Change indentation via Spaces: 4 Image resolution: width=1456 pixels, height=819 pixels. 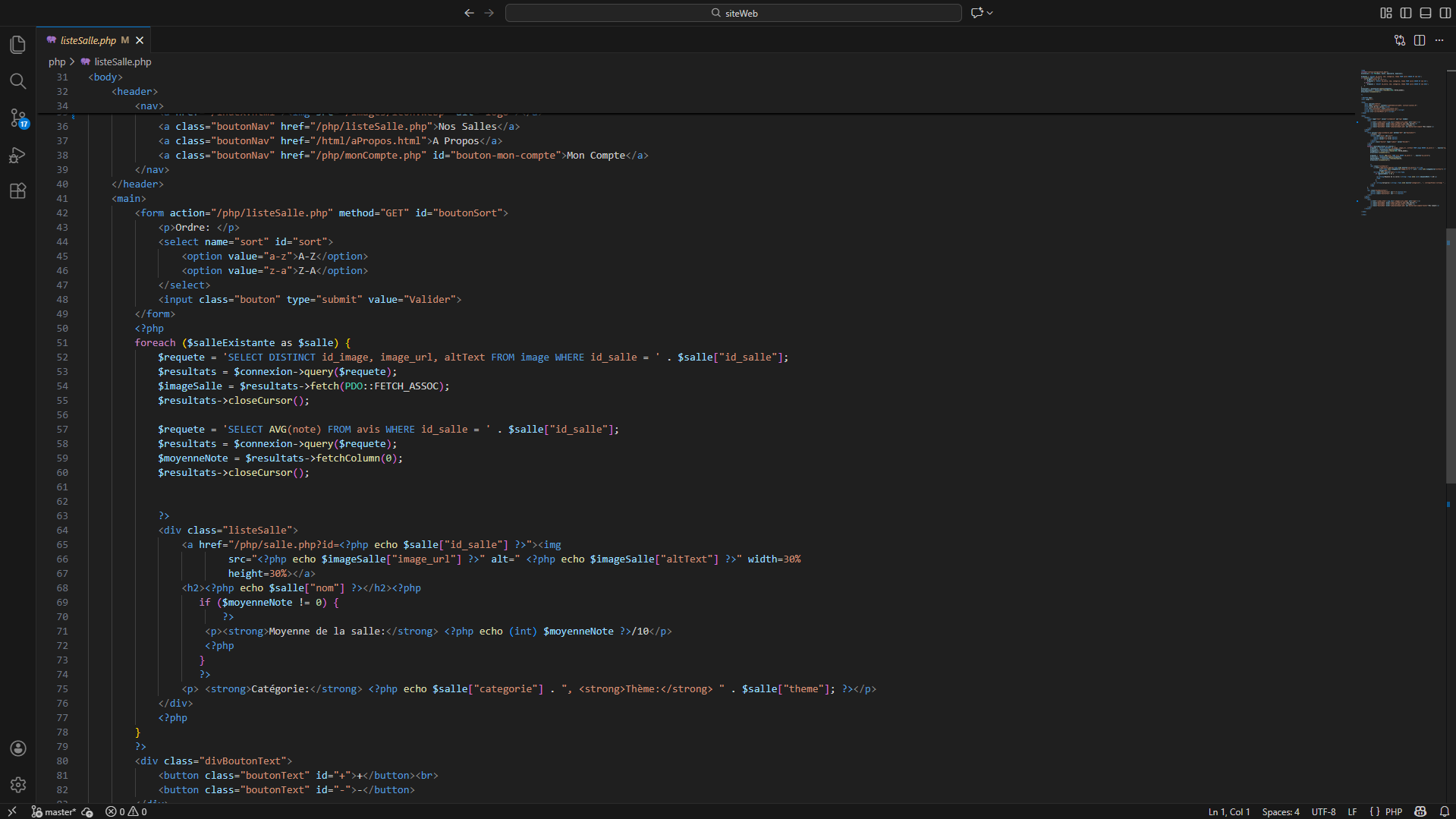click(1281, 811)
